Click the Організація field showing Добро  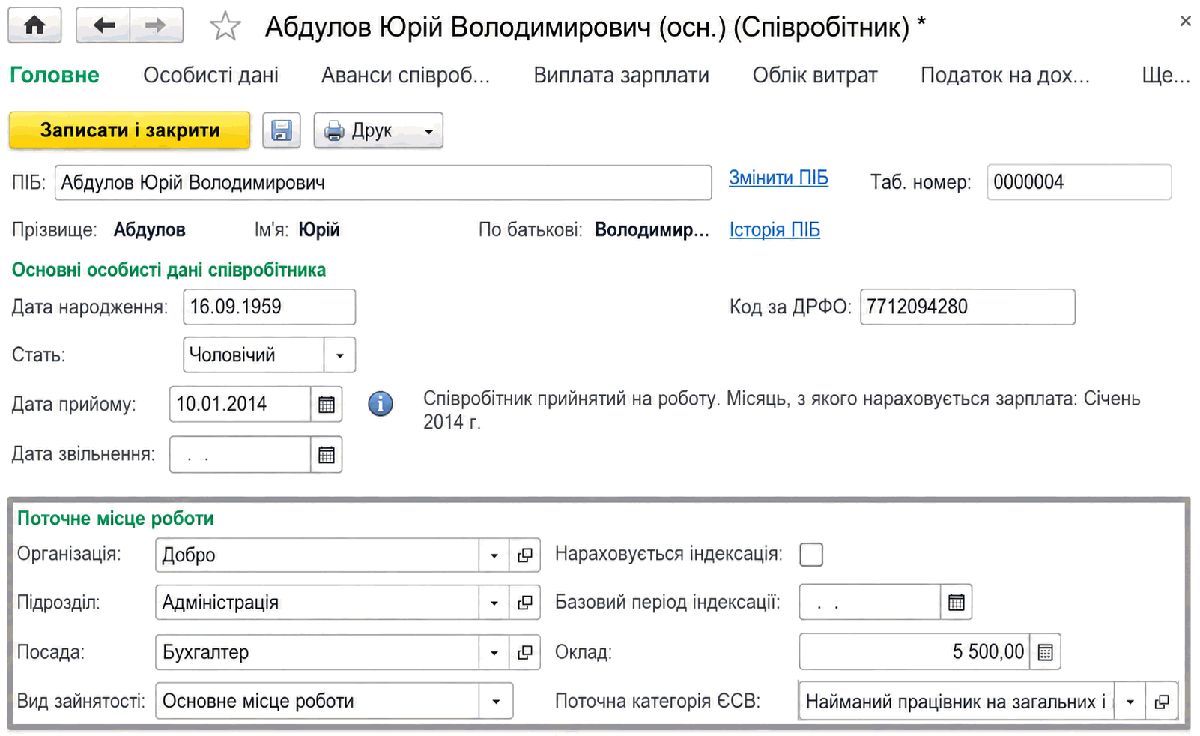click(x=318, y=555)
